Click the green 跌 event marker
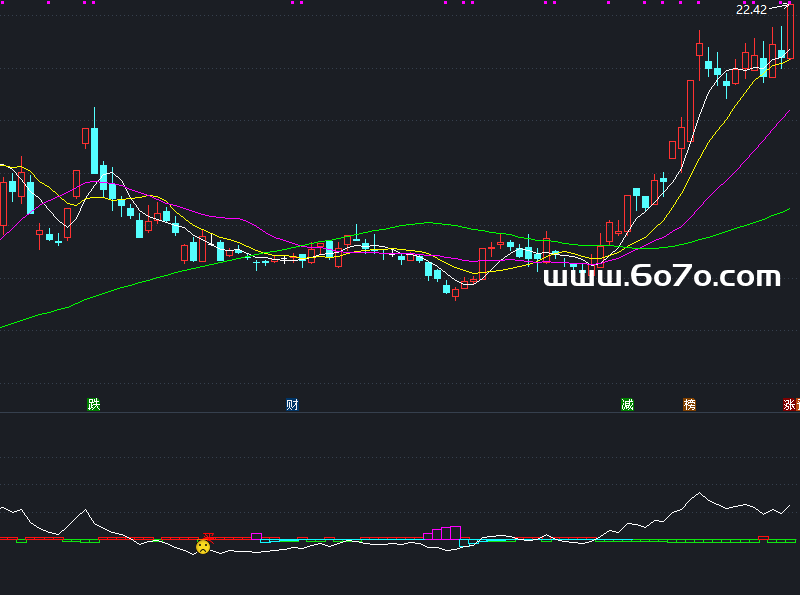Image resolution: width=800 pixels, height=595 pixels. point(94,405)
